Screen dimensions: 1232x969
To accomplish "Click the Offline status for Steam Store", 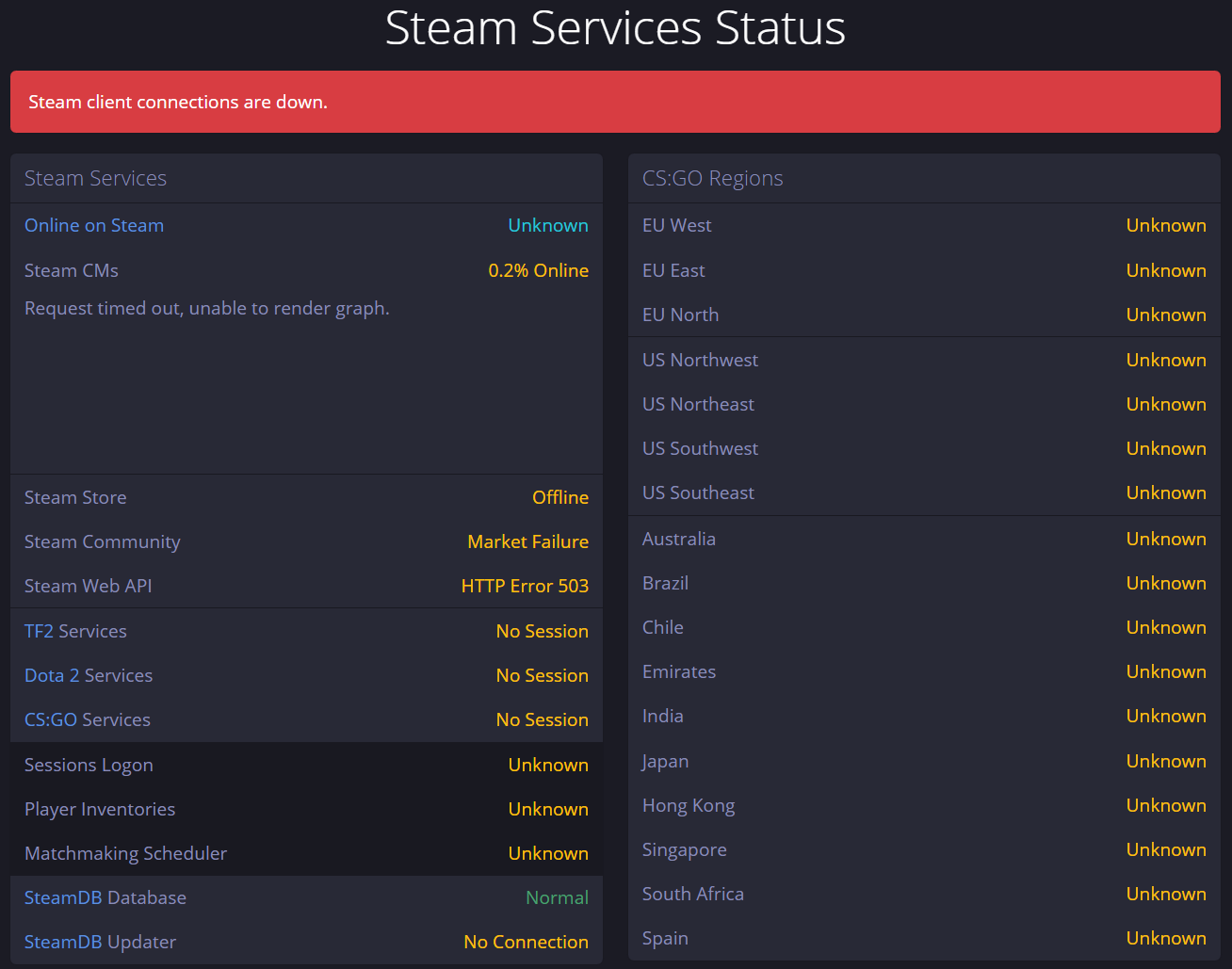I will click(560, 497).
